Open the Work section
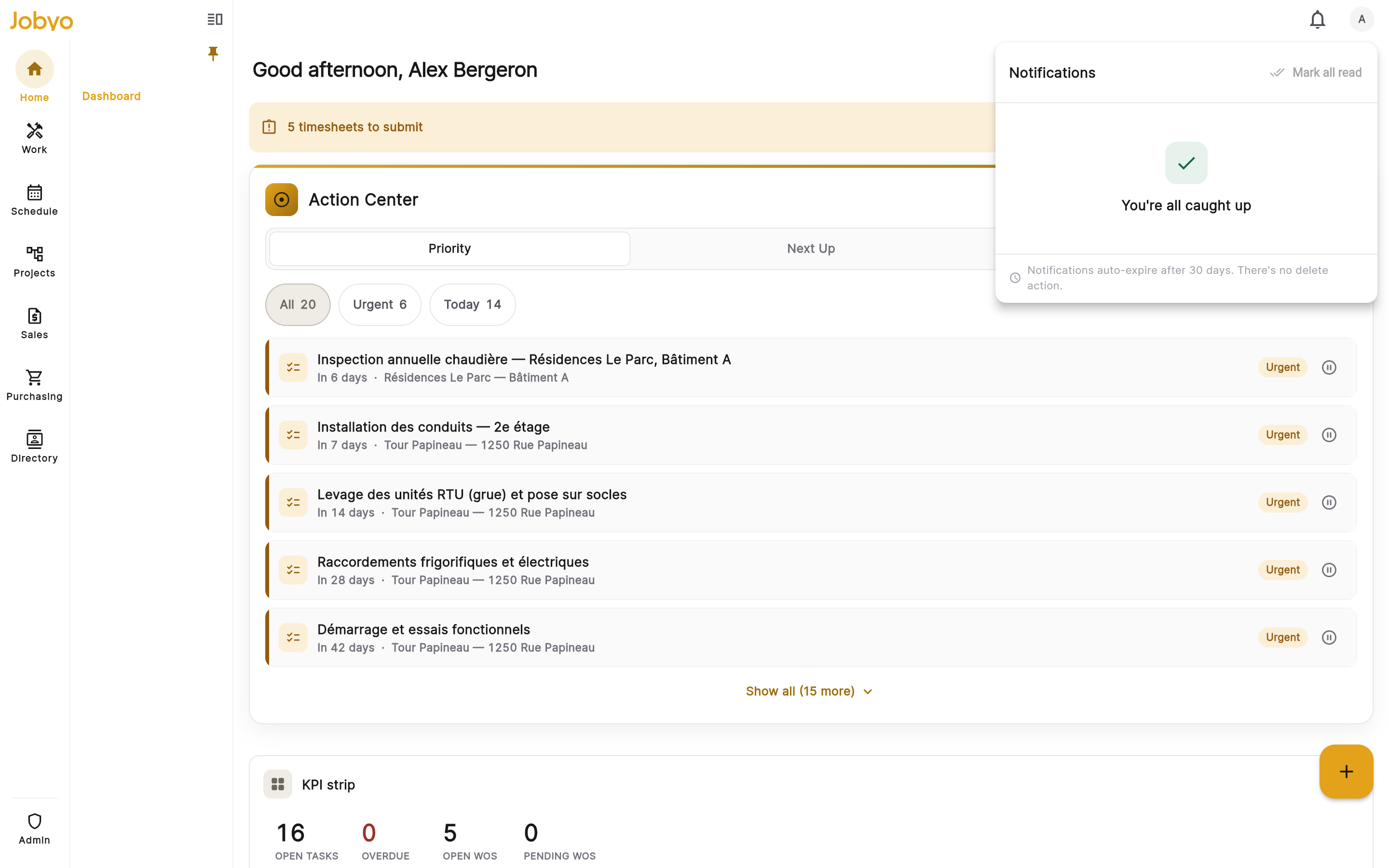The width and height of the screenshot is (1389, 868). coord(34,138)
